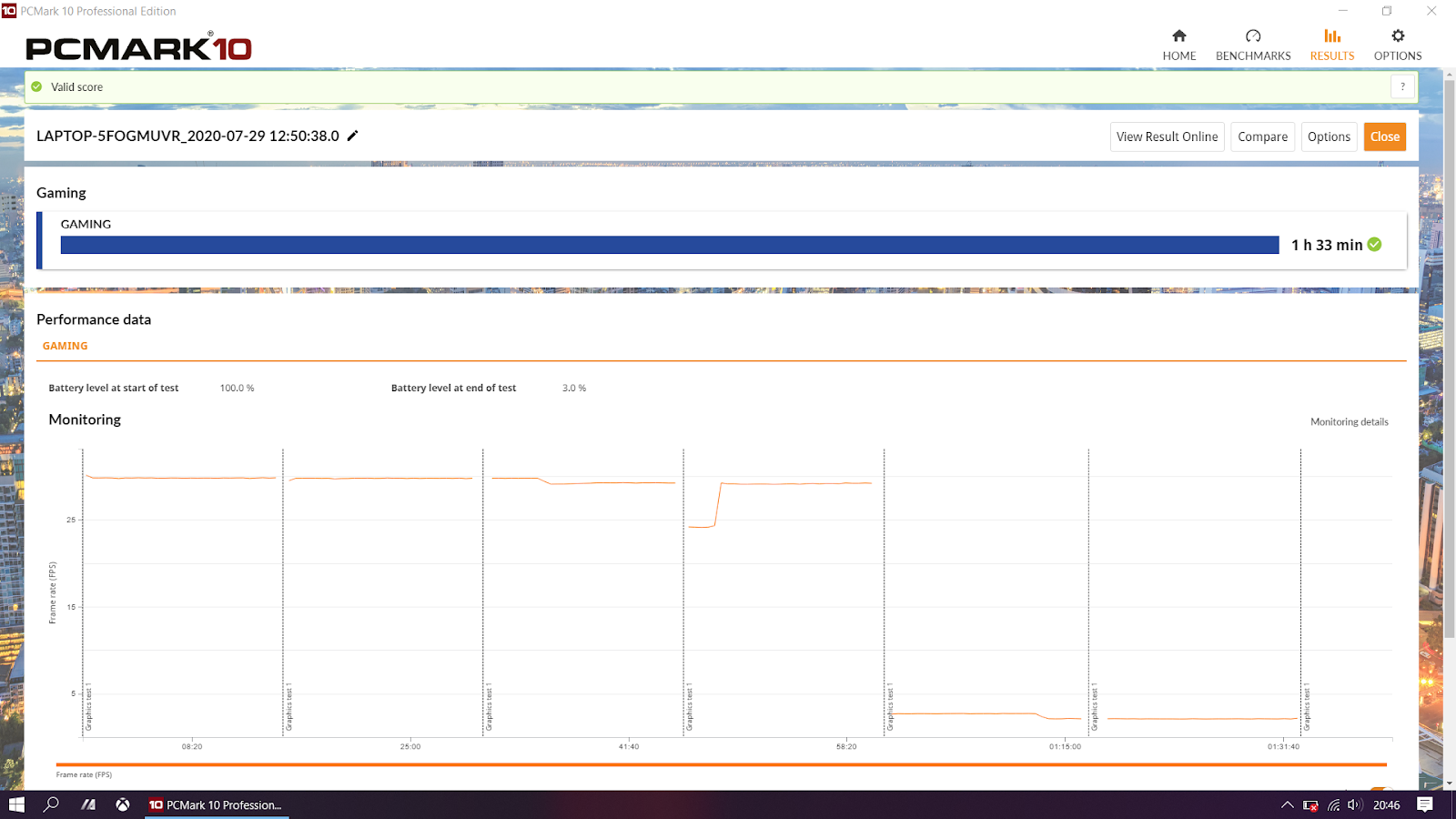Click the 1 h 33 min result text
The height and width of the screenshot is (819, 1456).
coord(1327,245)
